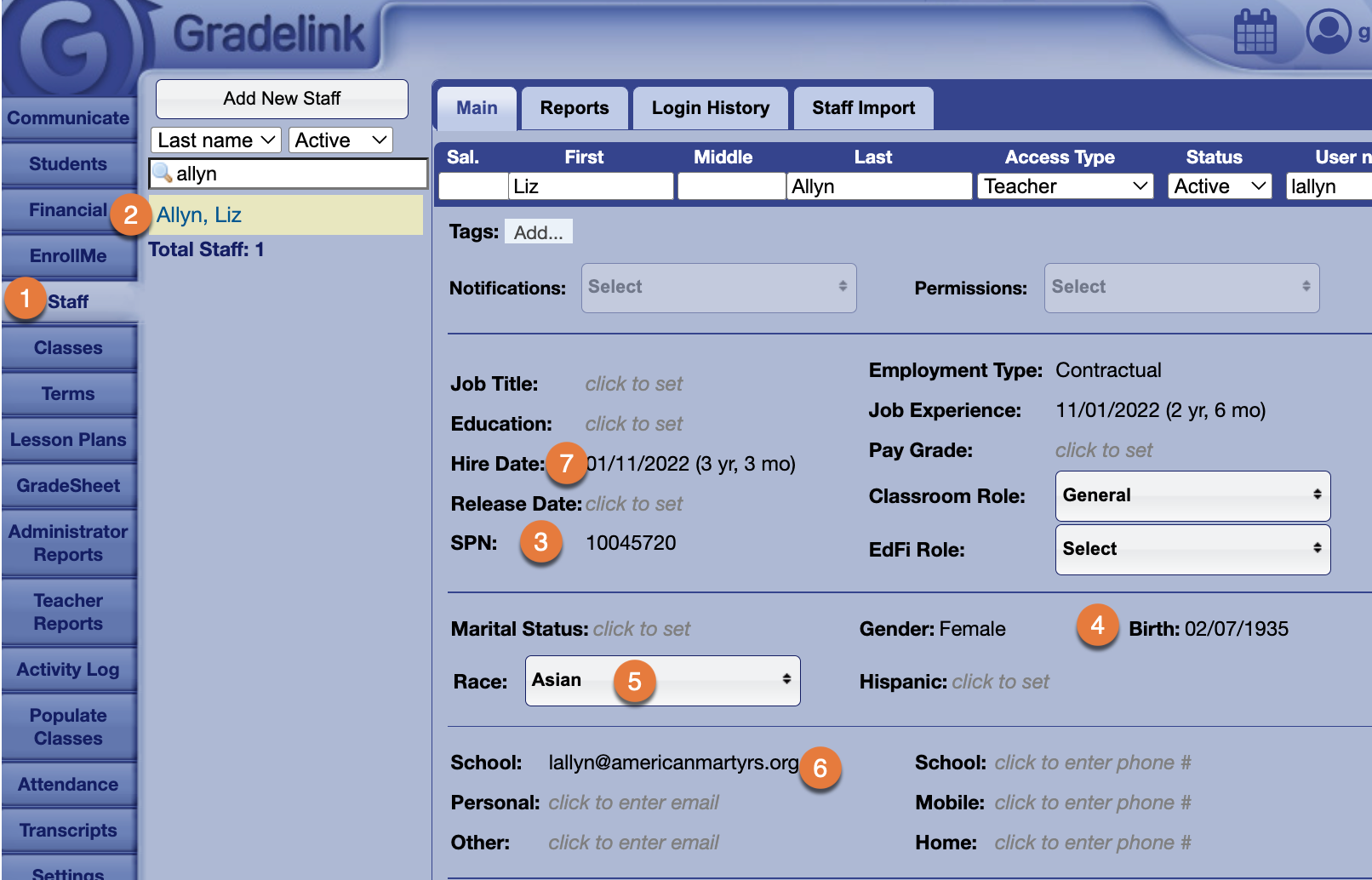Viewport: 1372px width, 880px height.
Task: Open the Notifications Select dropdown
Action: (x=718, y=288)
